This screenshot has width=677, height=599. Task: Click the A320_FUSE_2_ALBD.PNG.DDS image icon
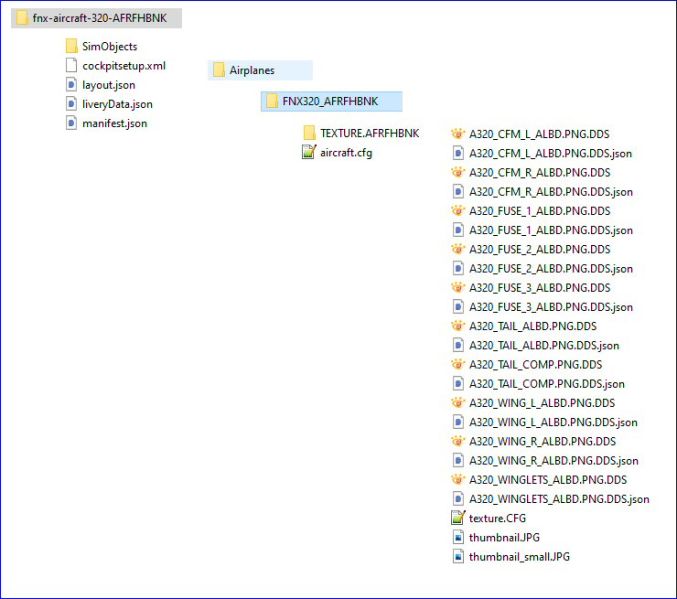point(458,249)
